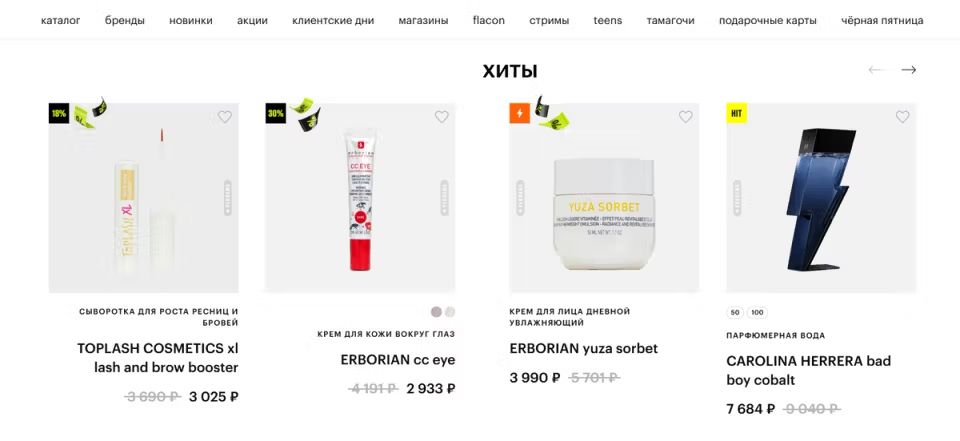Screen dimensions: 960x441
Task: Go to previous hits with left arrow
Action: [x=876, y=70]
